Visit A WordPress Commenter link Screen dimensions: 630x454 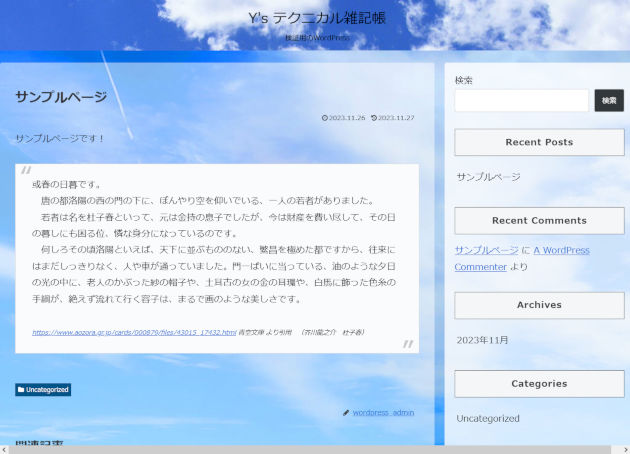coord(560,251)
